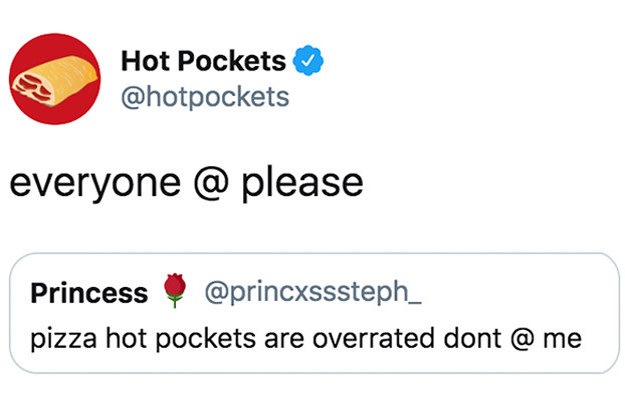This screenshot has height=415, width=625.
Task: Click '@ me' at the quoted tweet's end
Action: 546,338
